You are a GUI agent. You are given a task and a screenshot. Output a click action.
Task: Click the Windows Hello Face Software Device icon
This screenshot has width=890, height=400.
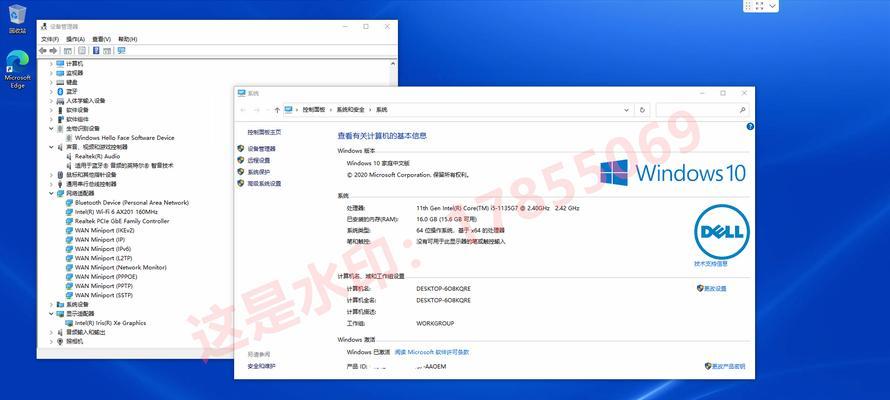click(x=69, y=138)
